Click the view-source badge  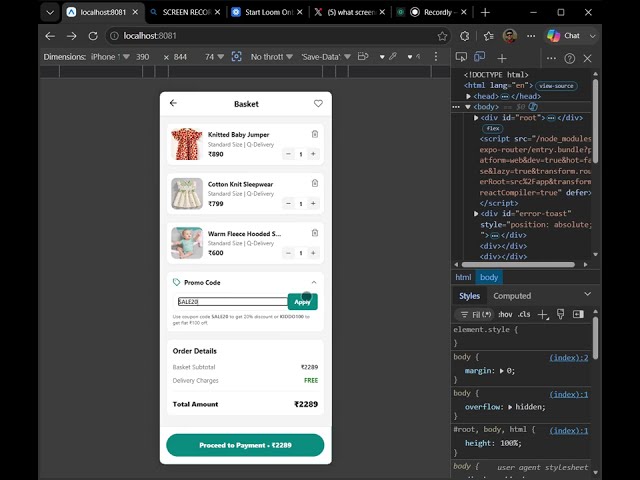click(x=556, y=86)
